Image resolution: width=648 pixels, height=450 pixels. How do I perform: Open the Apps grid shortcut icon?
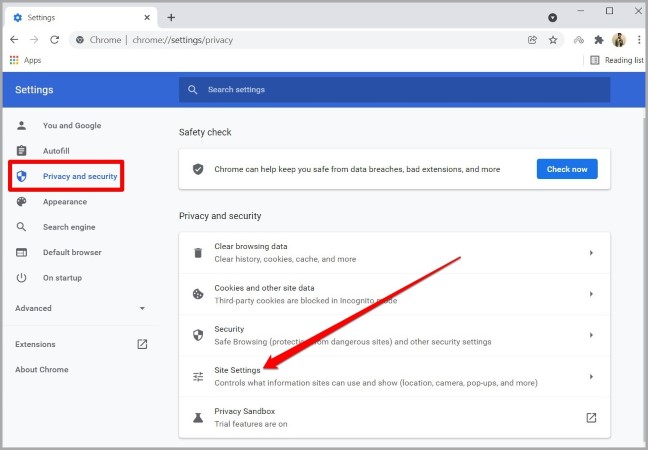(14, 60)
